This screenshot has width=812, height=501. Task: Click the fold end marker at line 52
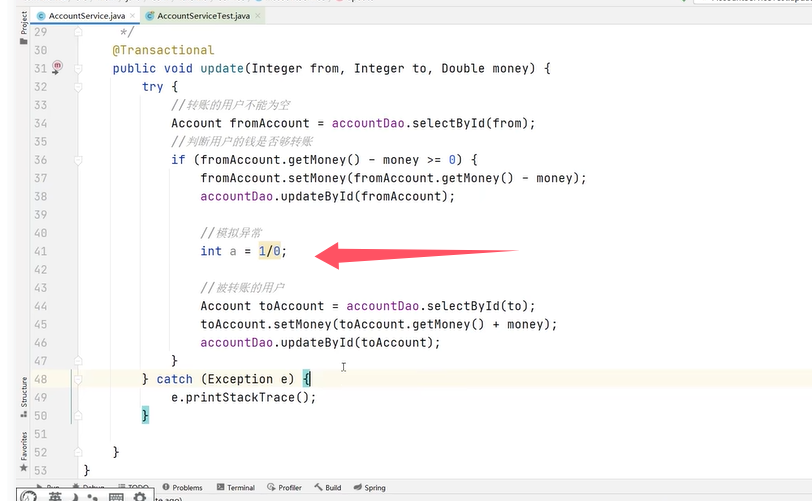pyautogui.click(x=78, y=452)
